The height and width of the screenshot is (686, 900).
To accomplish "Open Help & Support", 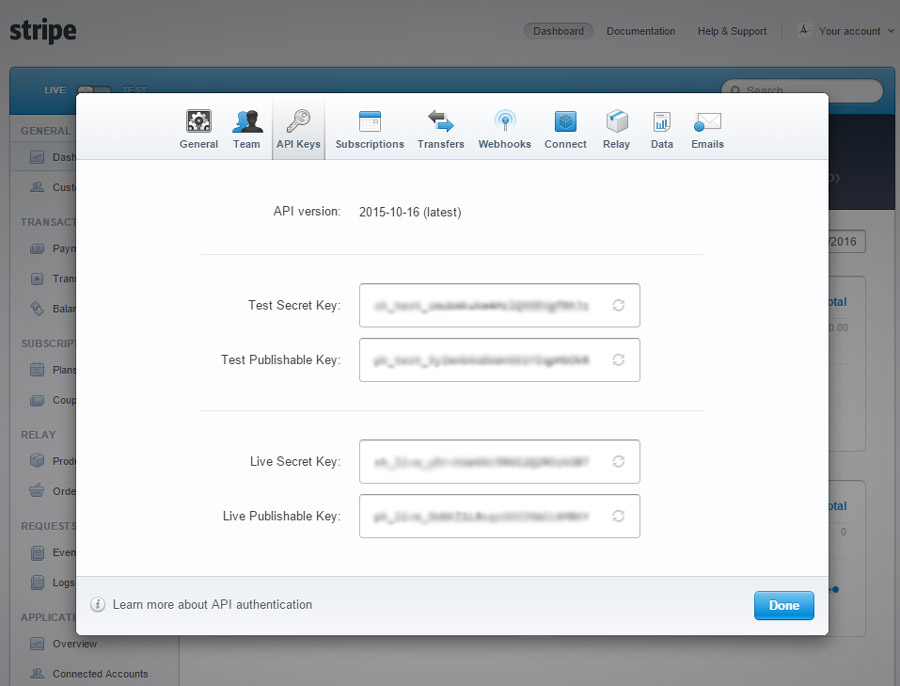I will pos(732,31).
